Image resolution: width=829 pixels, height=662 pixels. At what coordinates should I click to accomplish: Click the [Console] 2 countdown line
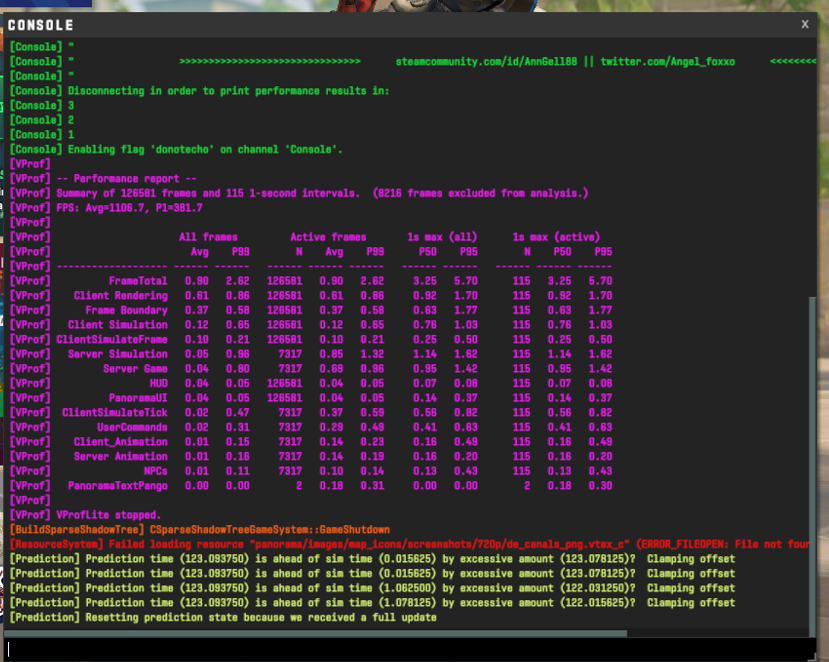[x=42, y=121]
